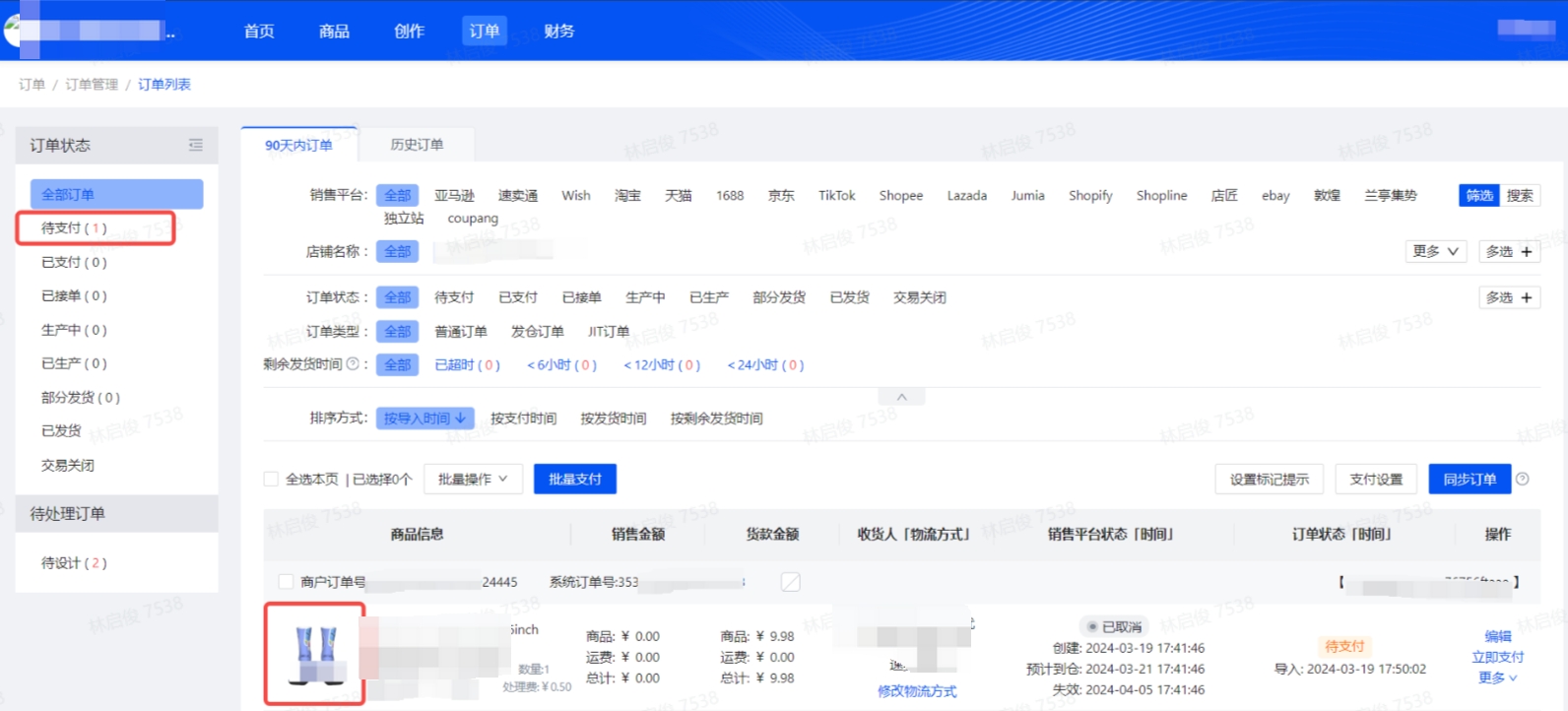Open the 财务 menu in top navigation
Viewport: 1568px width, 711px height.
[558, 32]
